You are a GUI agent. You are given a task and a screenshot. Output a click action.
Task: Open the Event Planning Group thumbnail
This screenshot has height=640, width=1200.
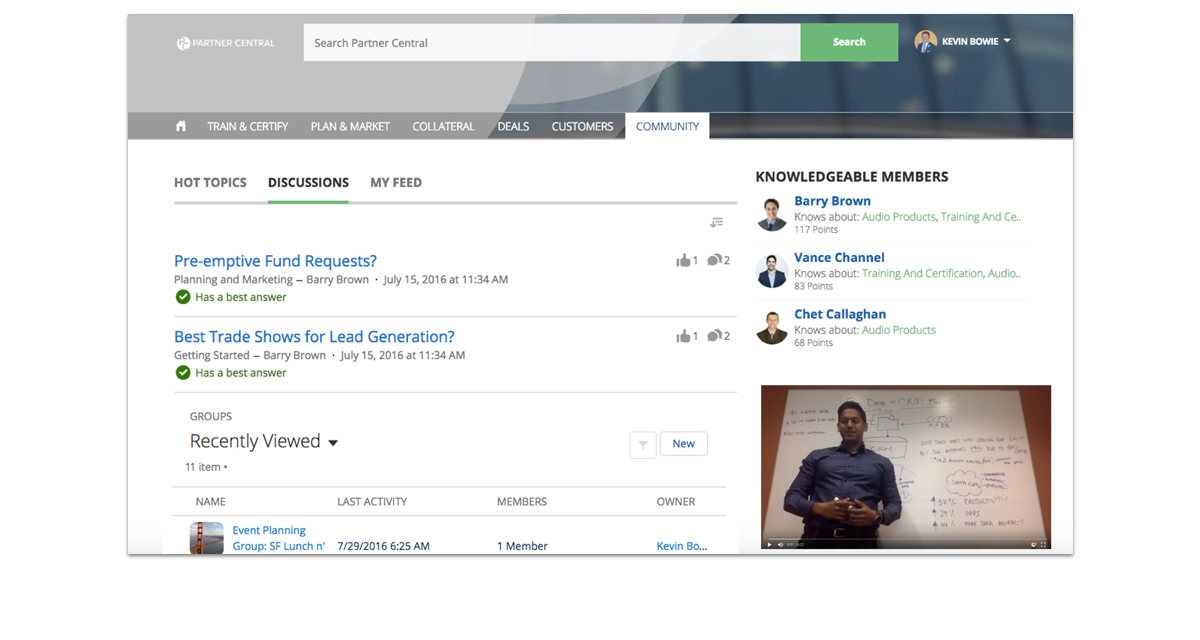pyautogui.click(x=206, y=538)
